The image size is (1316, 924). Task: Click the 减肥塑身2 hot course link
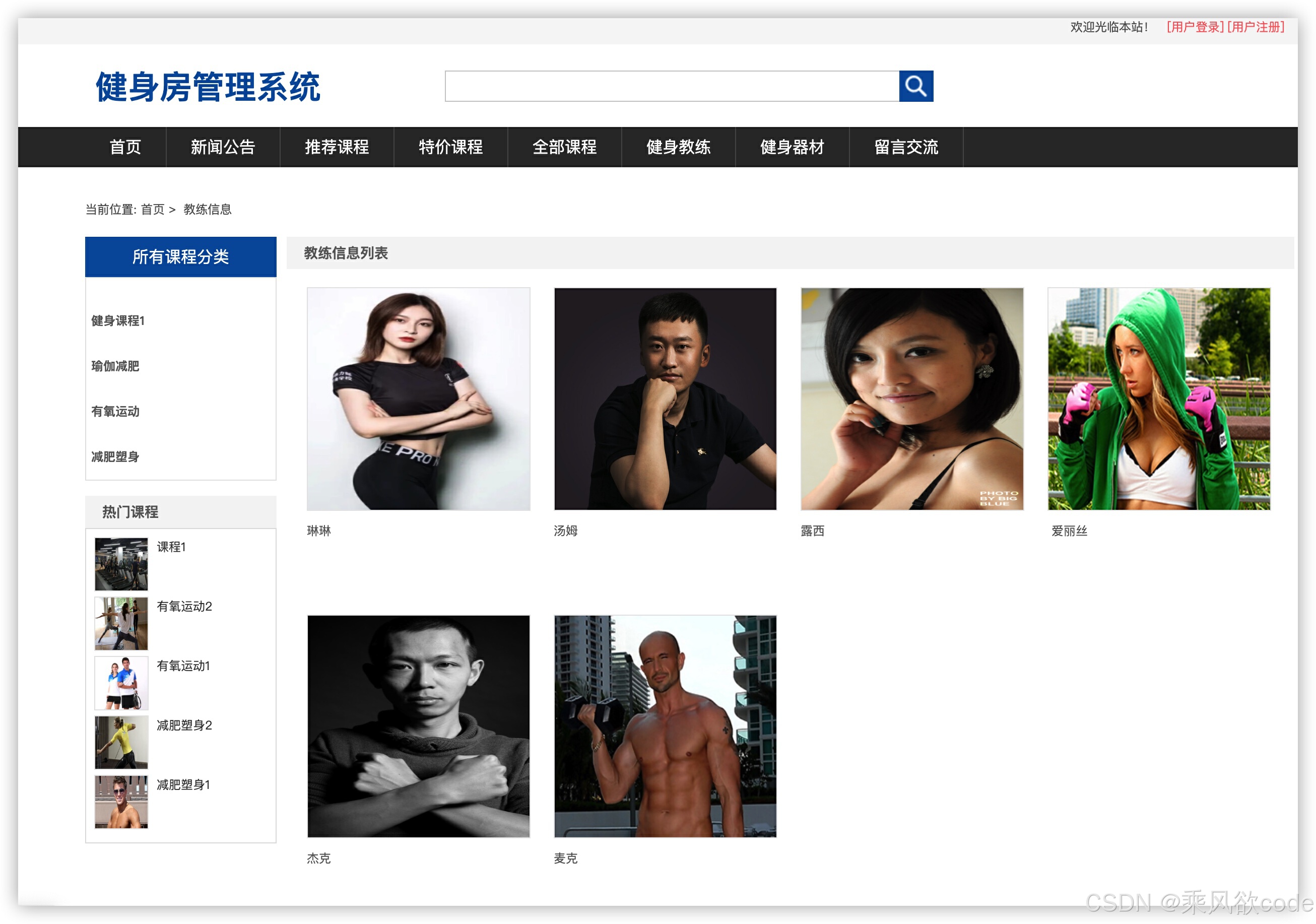tap(184, 725)
